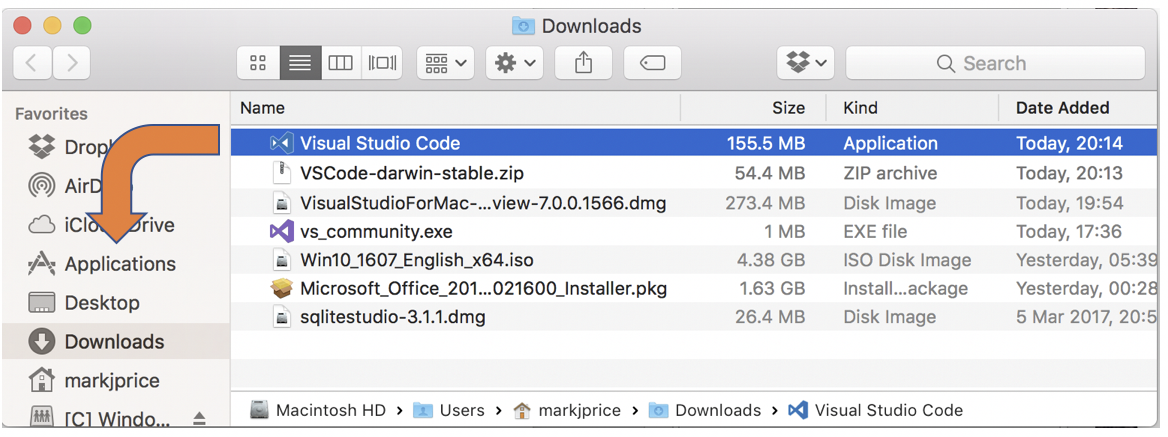This screenshot has height=437, width=1168.
Task: Click the vs_community.exe purple icon
Action: [281, 232]
